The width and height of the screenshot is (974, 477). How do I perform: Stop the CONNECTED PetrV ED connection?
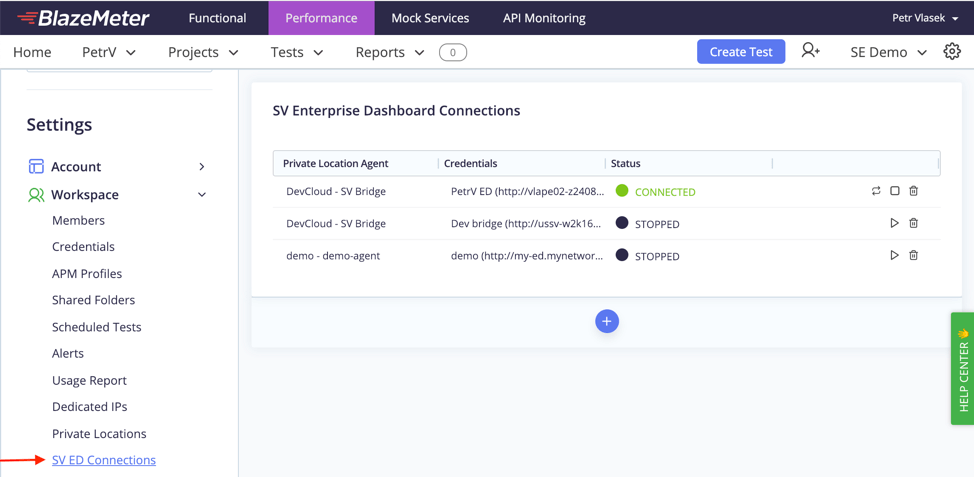click(x=894, y=191)
